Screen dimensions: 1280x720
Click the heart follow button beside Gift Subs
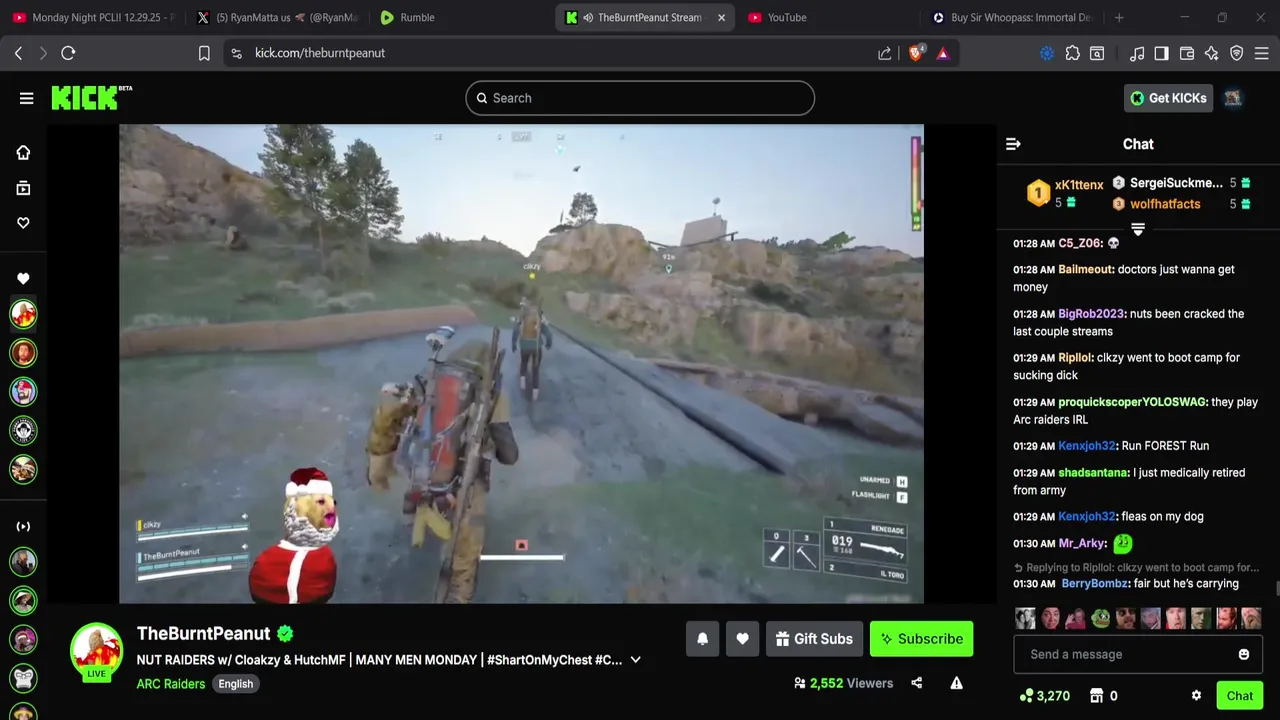tap(742, 639)
